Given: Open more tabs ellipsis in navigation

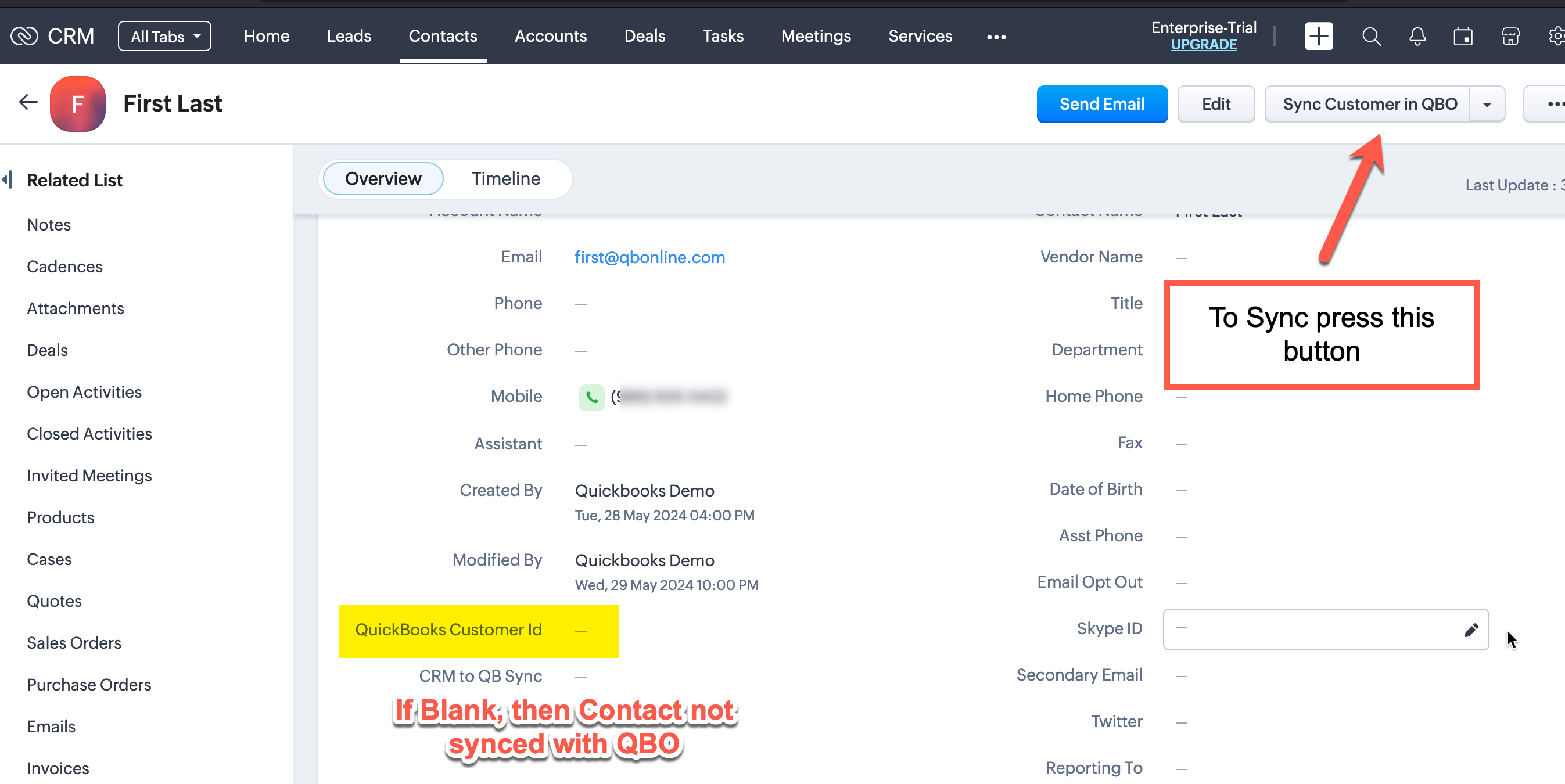Looking at the screenshot, I should pyautogui.click(x=996, y=37).
